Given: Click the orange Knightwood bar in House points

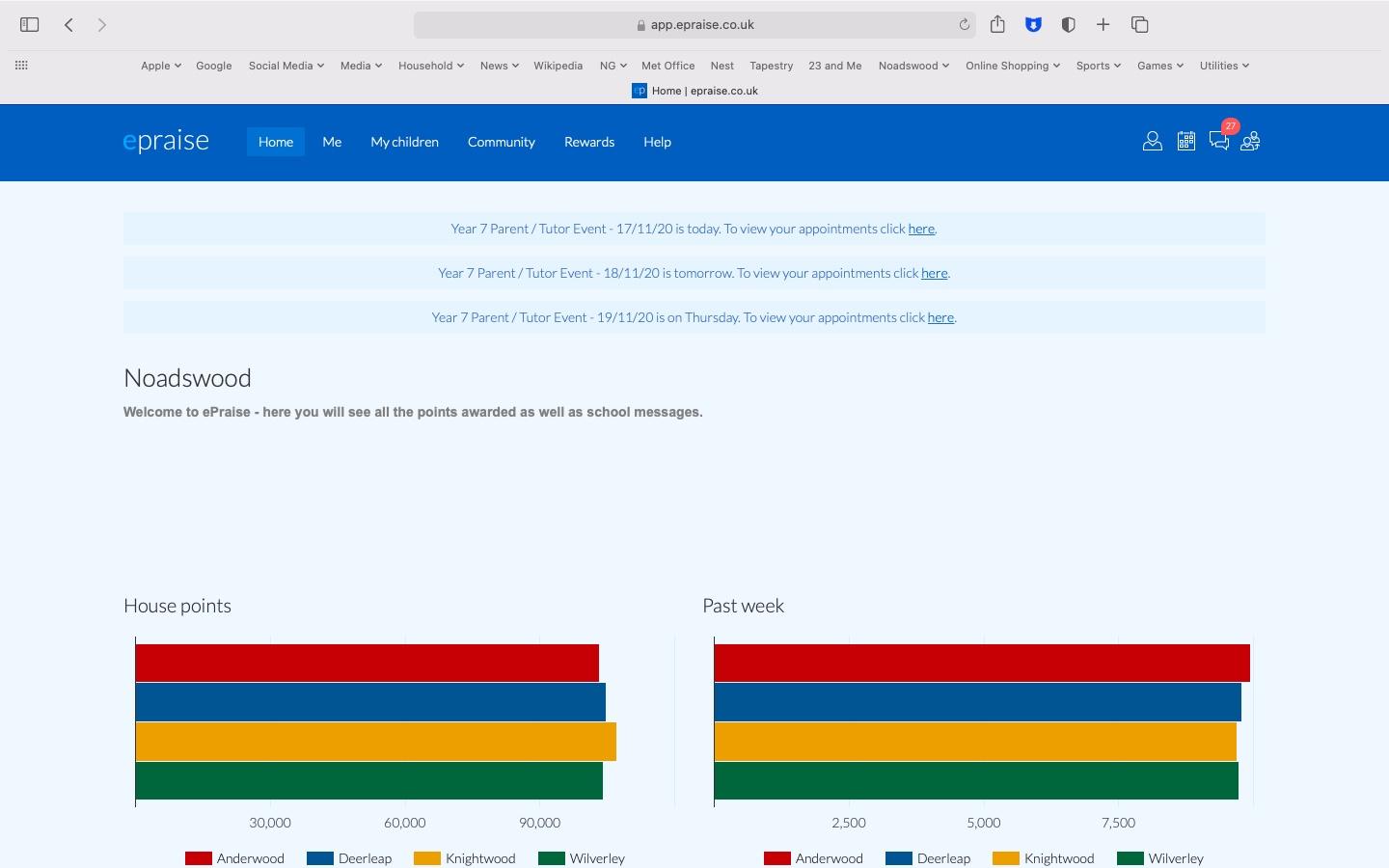Looking at the screenshot, I should [376, 742].
